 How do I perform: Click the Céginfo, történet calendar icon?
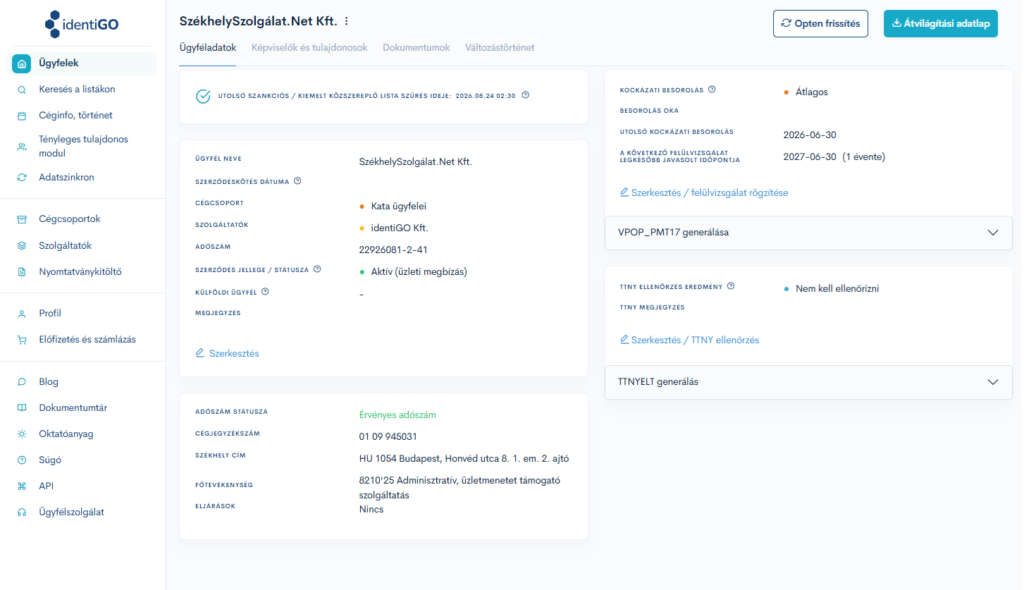[22, 116]
